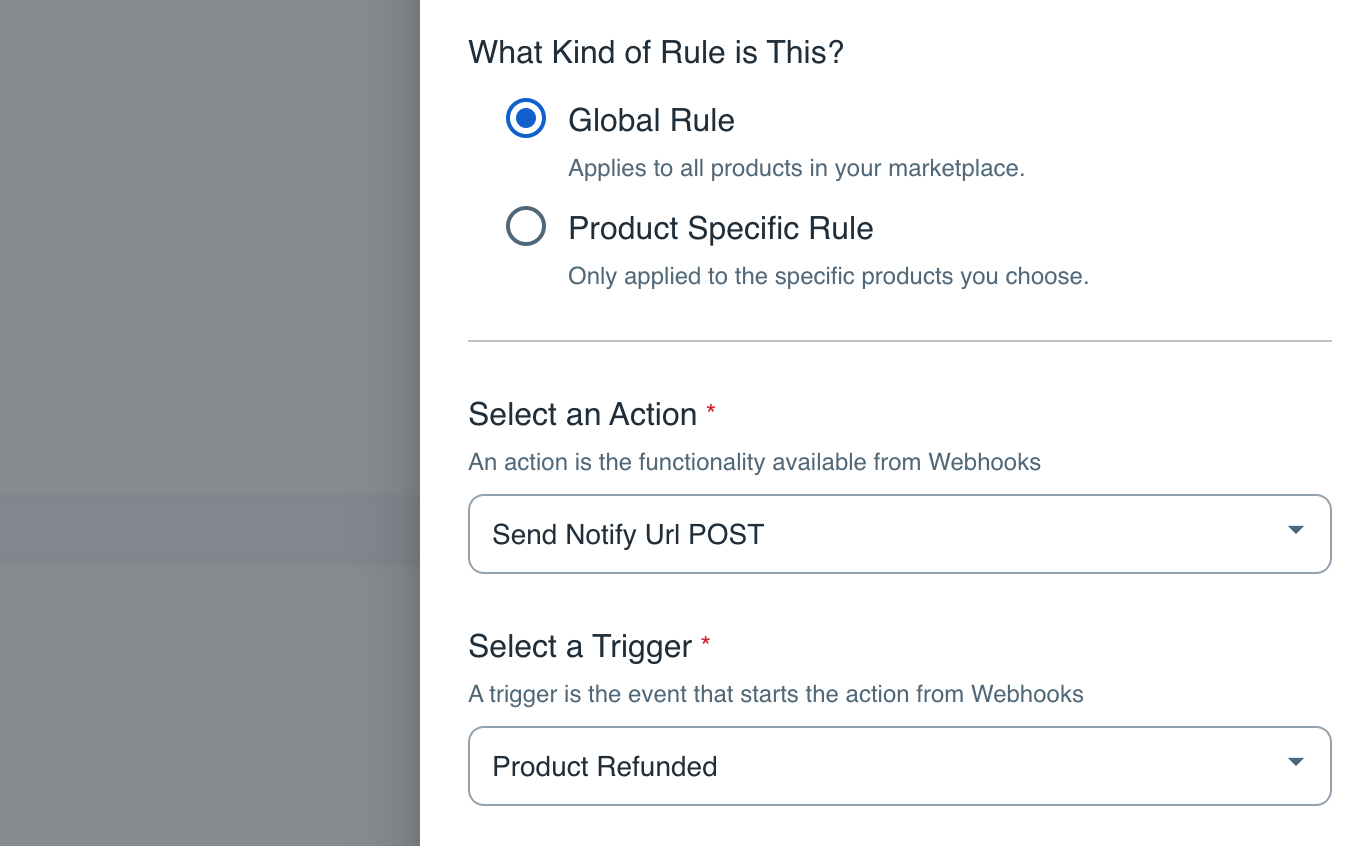The height and width of the screenshot is (846, 1366).
Task: Expand the trigger dropdown arrow
Action: point(1295,762)
